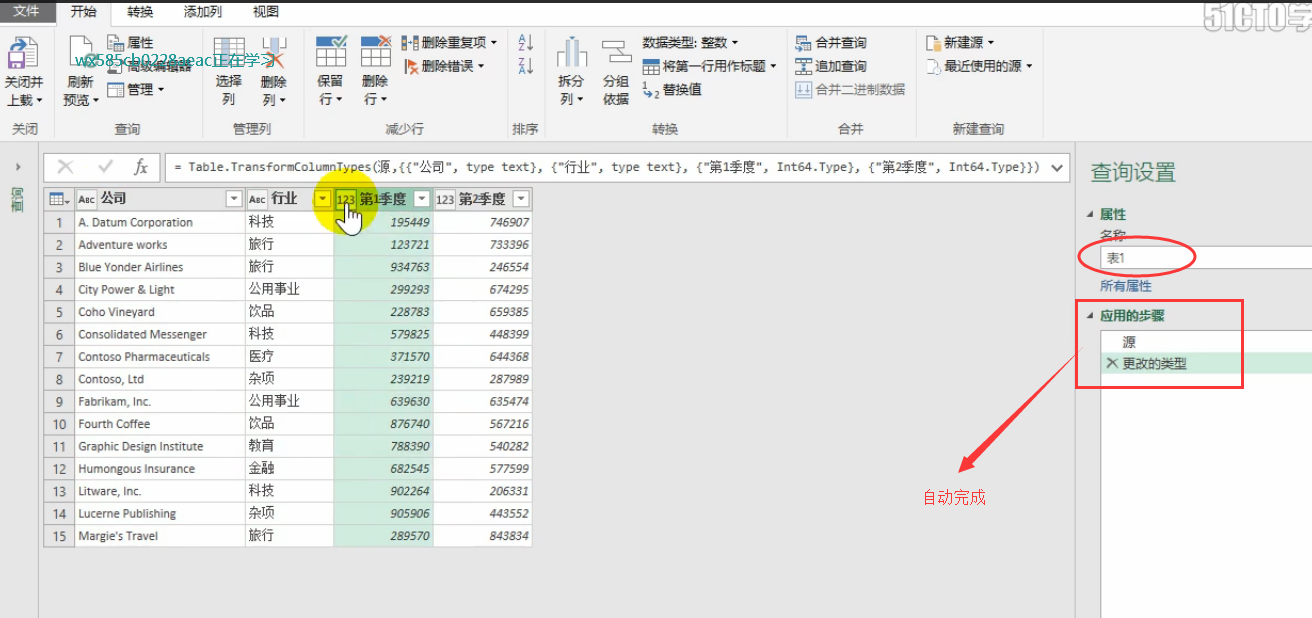Image resolution: width=1312 pixels, height=618 pixels.
Task: Click 合并查询 merge queries
Action: (831, 43)
